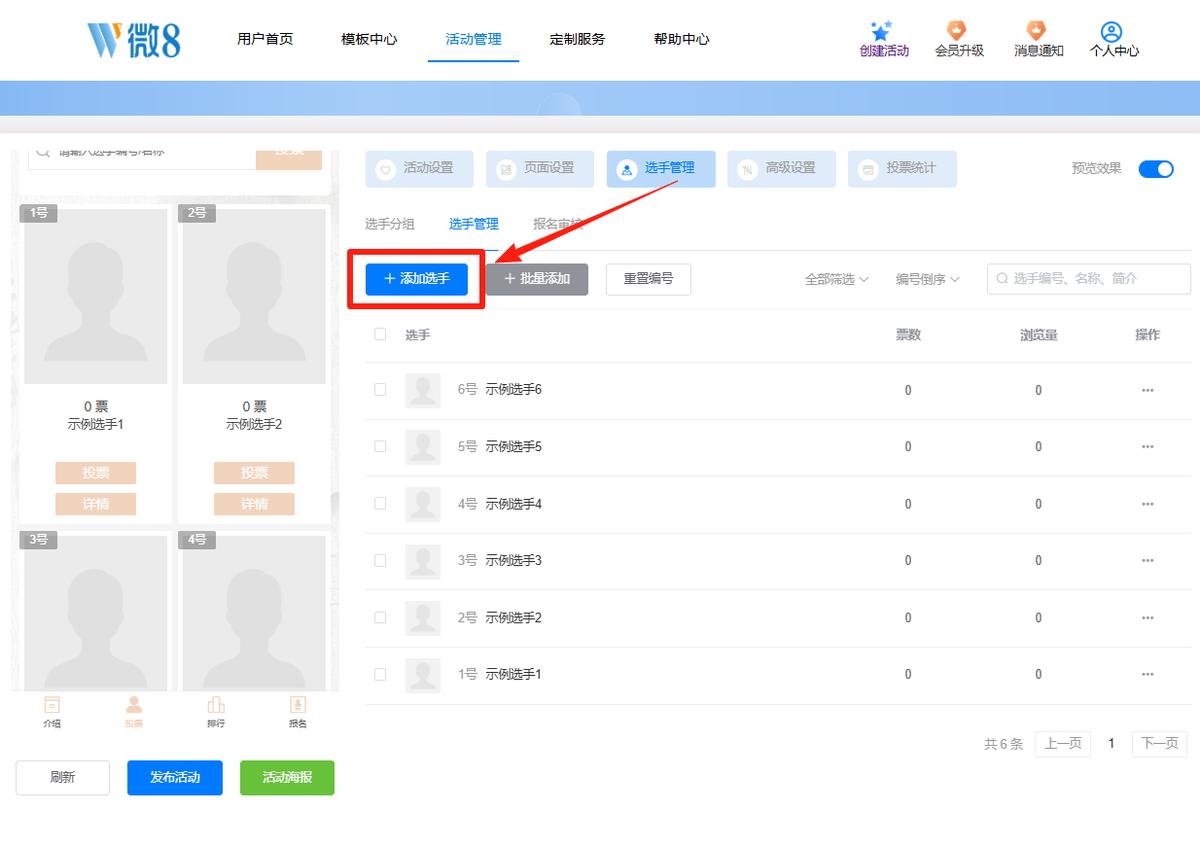The width and height of the screenshot is (1200, 844).
Task: Click the 选手编号、名称、简介 search field
Action: 1089,279
